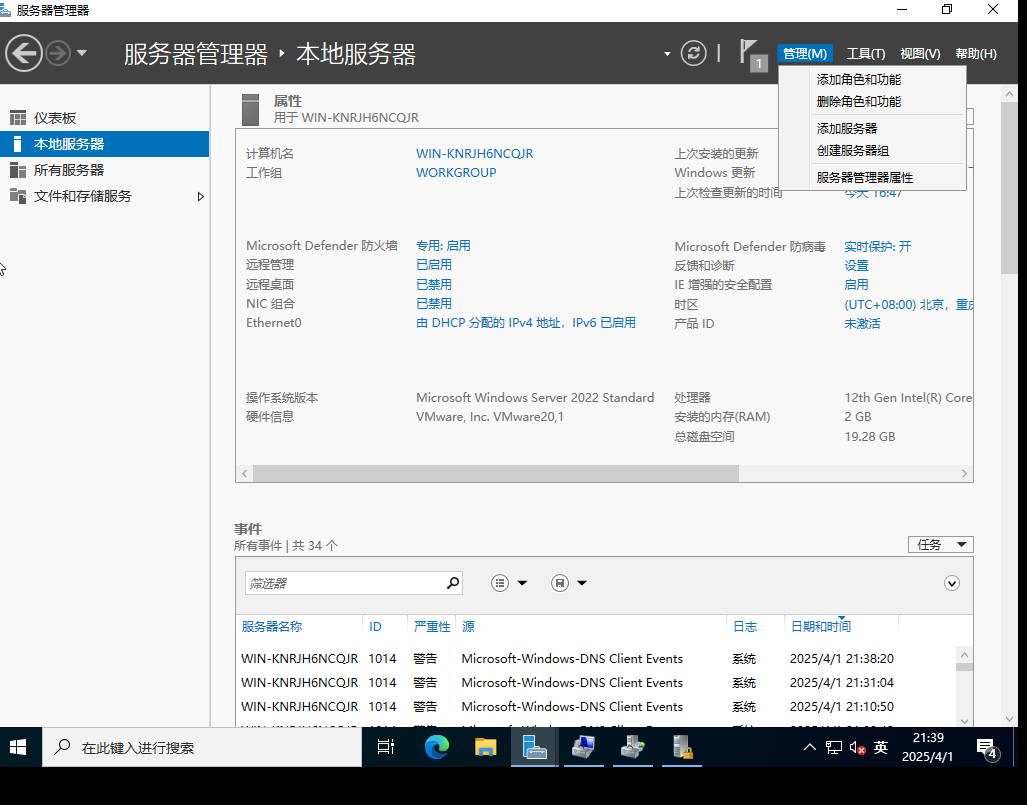Viewport: 1027px width, 805px height.
Task: Sort by 日期和时间 column header
Action: (821, 626)
